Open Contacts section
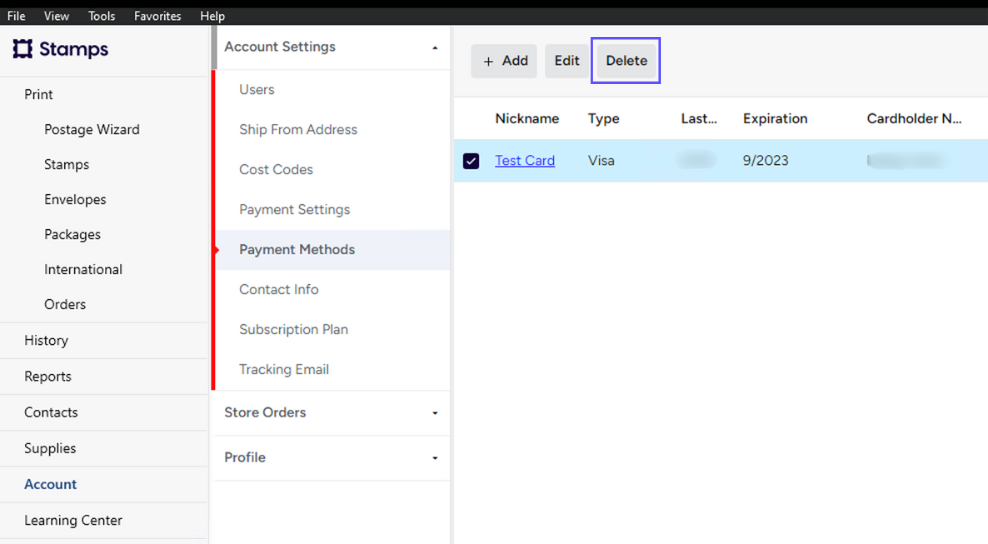 (51, 412)
